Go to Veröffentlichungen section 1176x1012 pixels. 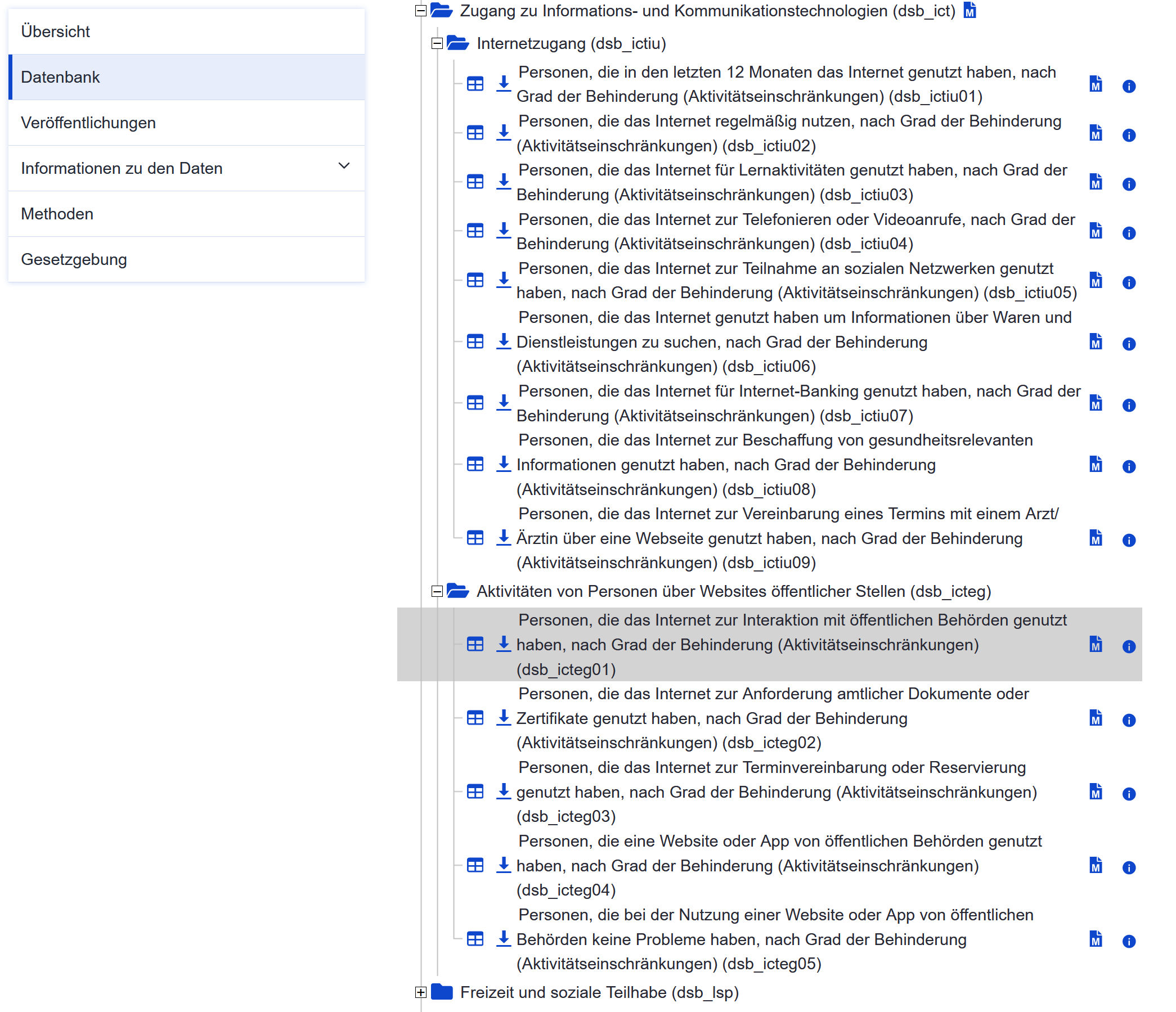pos(187,123)
